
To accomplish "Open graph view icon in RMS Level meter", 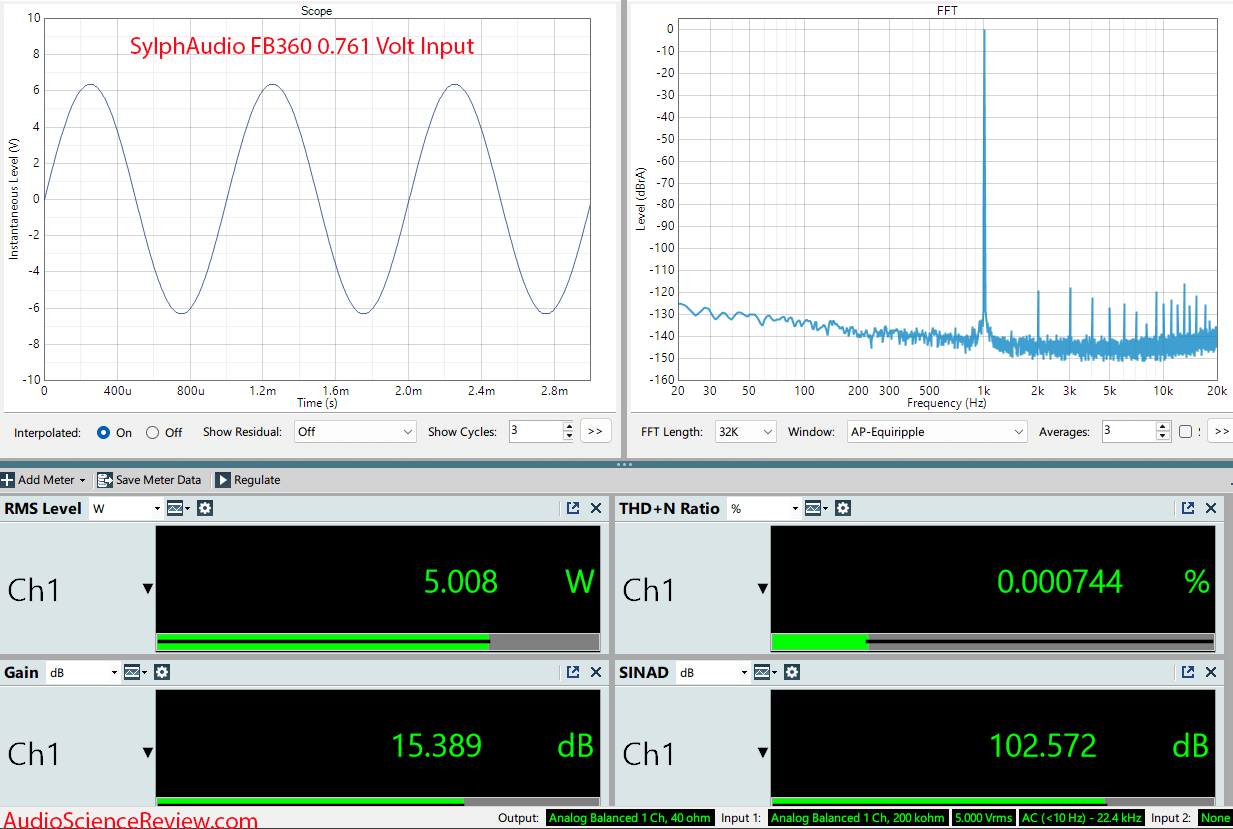I will [176, 508].
